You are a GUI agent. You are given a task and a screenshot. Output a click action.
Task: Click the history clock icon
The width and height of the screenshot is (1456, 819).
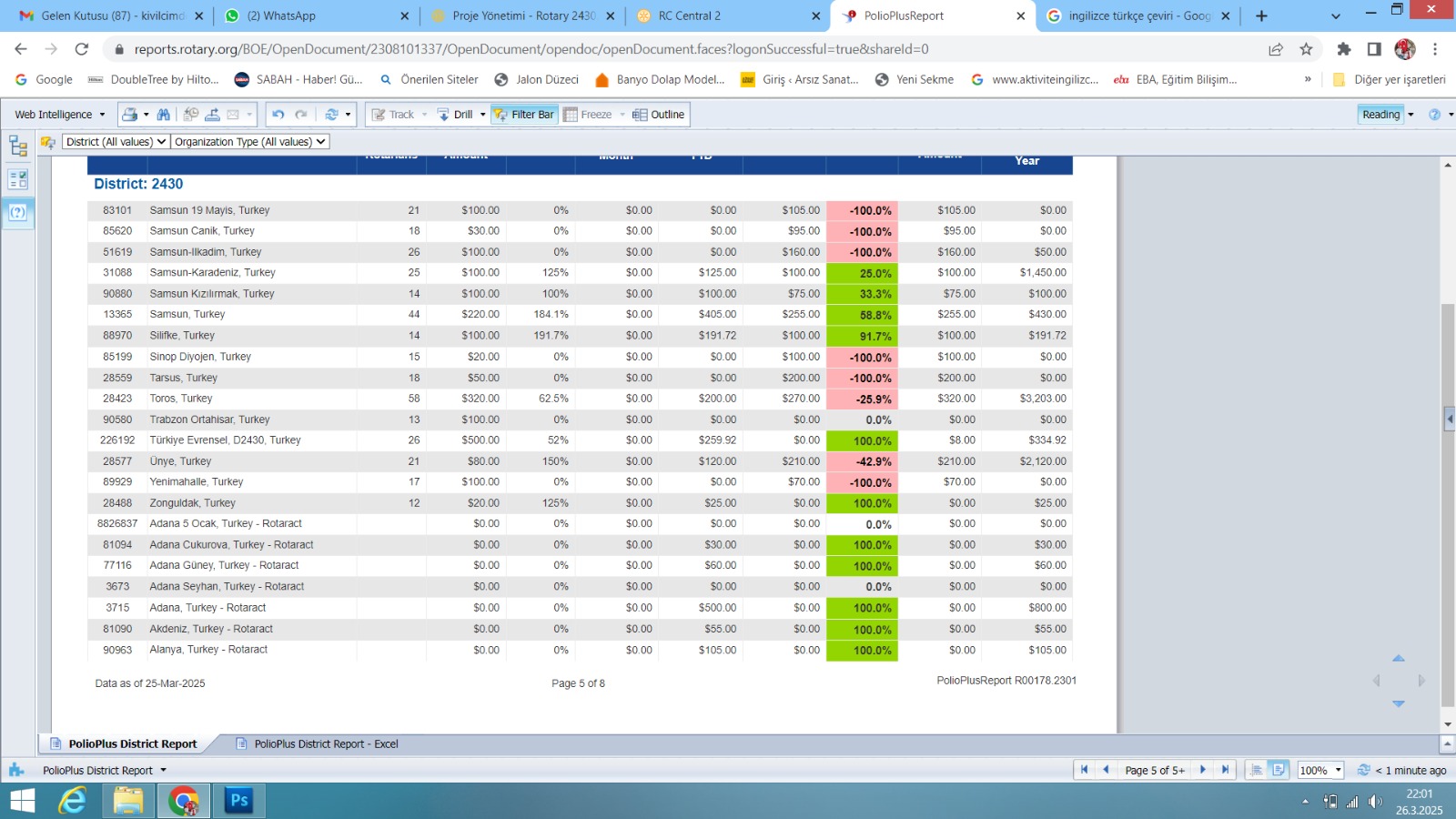coord(191,115)
